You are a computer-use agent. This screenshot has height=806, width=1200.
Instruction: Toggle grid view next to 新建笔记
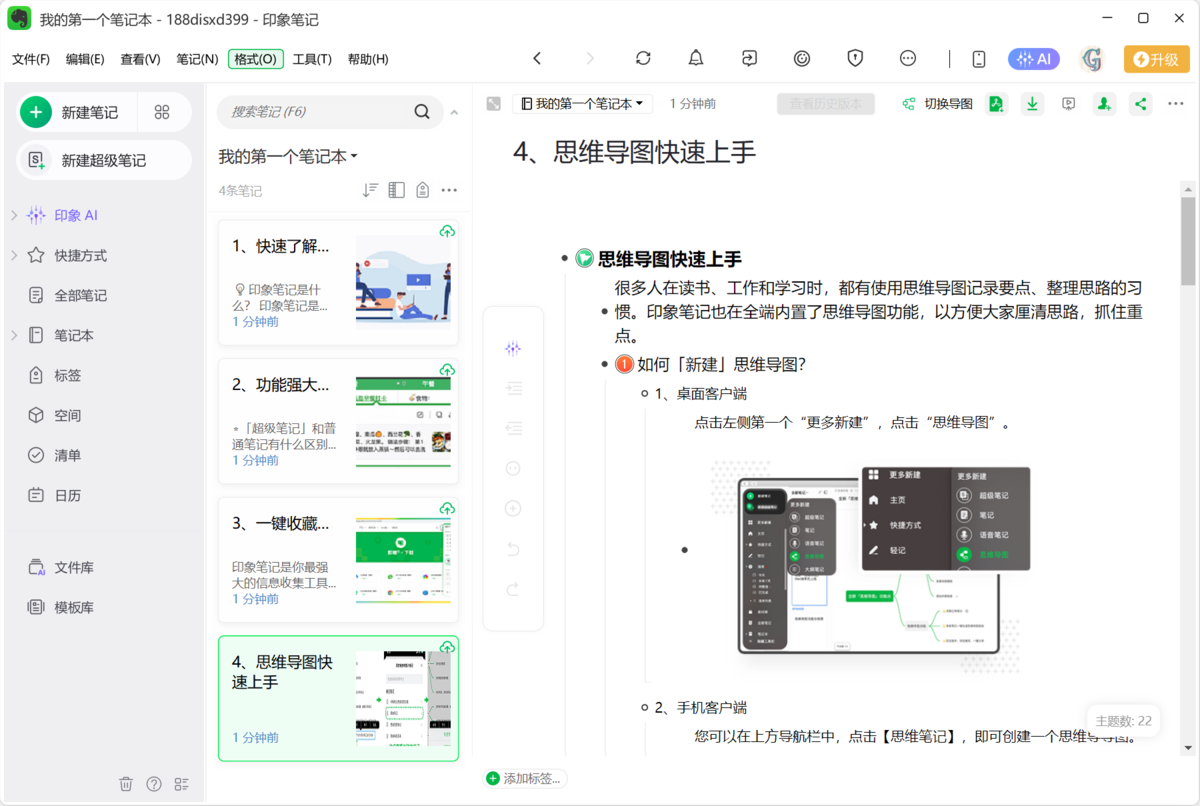tap(160, 112)
